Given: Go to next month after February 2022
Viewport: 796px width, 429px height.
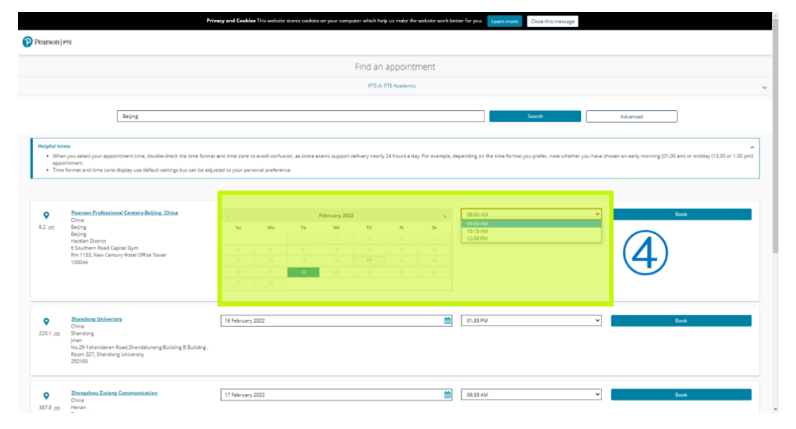Looking at the screenshot, I should tap(445, 216).
